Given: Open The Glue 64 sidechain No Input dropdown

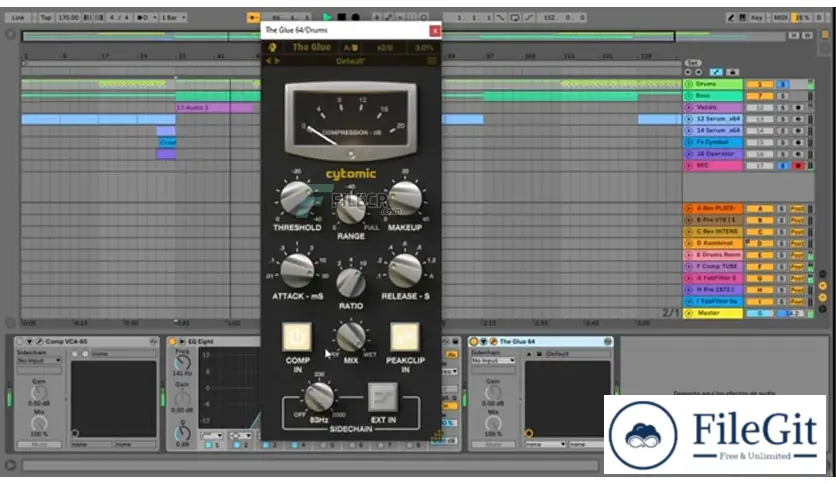Looking at the screenshot, I should tap(493, 361).
